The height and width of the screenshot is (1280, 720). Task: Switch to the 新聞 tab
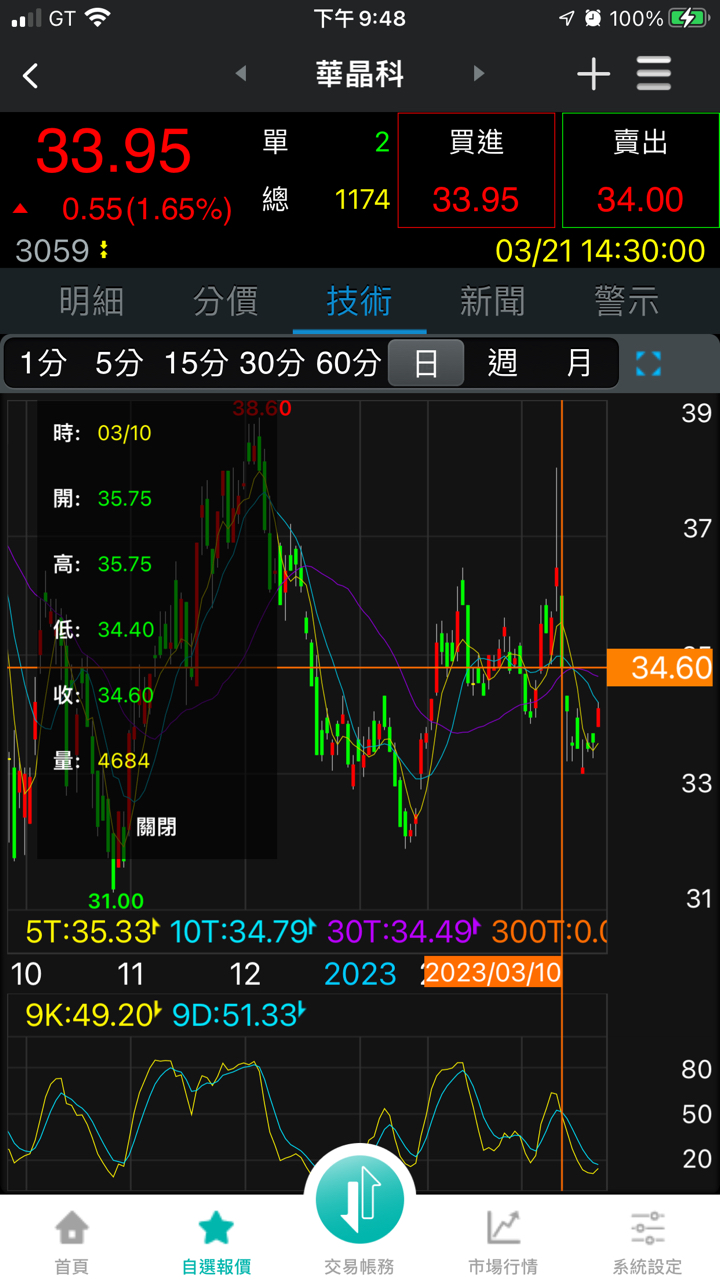[492, 301]
